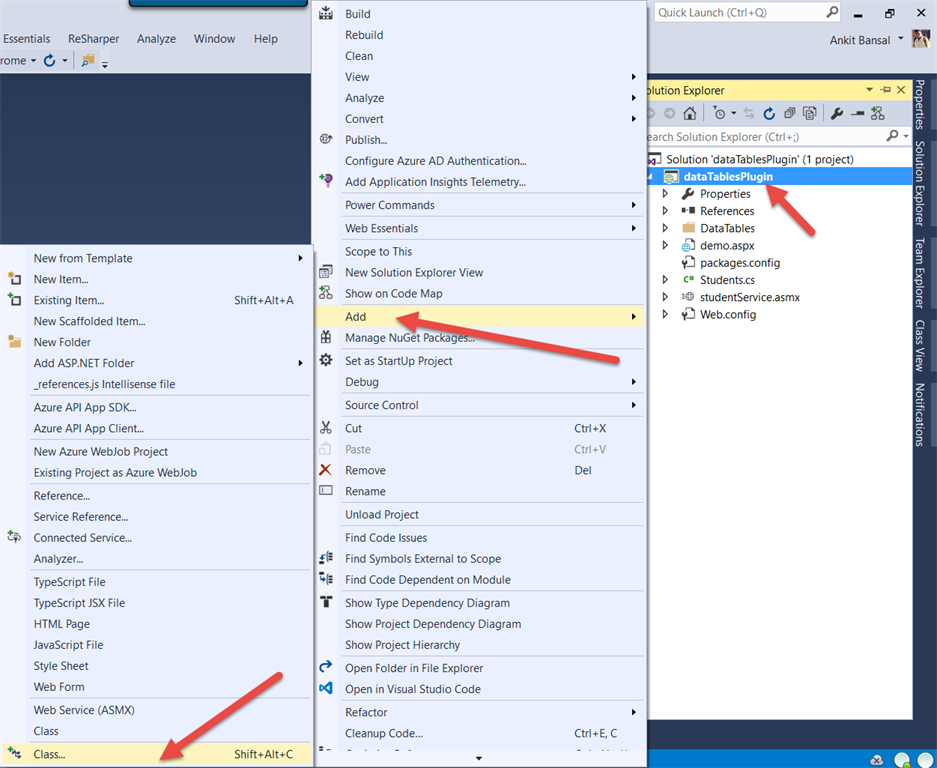
Task: Pin Solution Explorer with the auto-hide pin
Action: coord(886,90)
